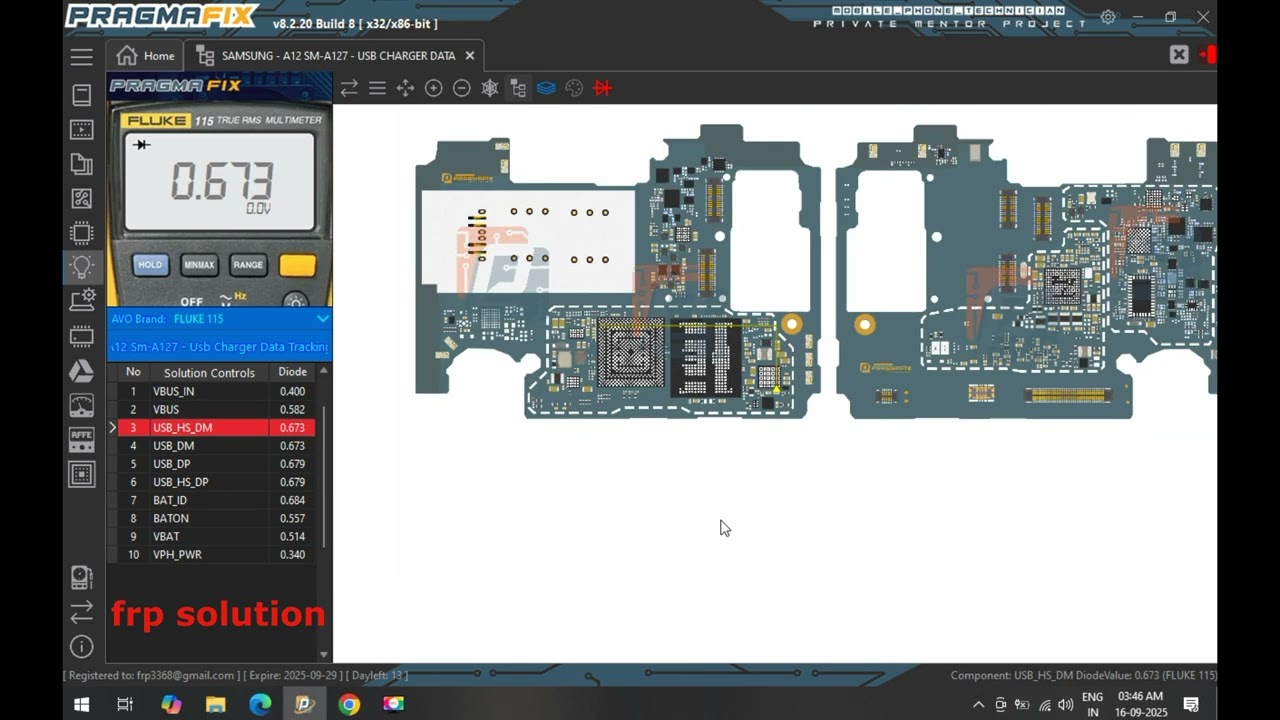Toggle the red diode toolbar icon

point(602,88)
